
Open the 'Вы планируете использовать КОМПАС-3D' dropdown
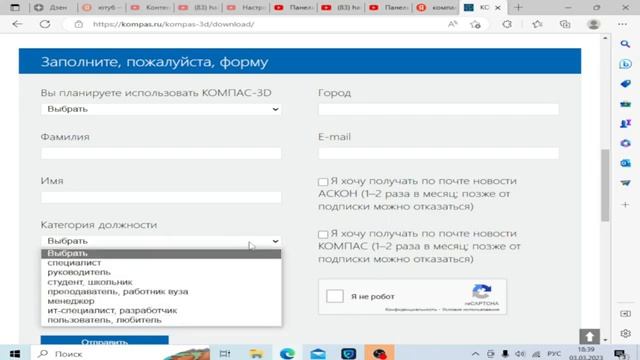[x=161, y=109]
